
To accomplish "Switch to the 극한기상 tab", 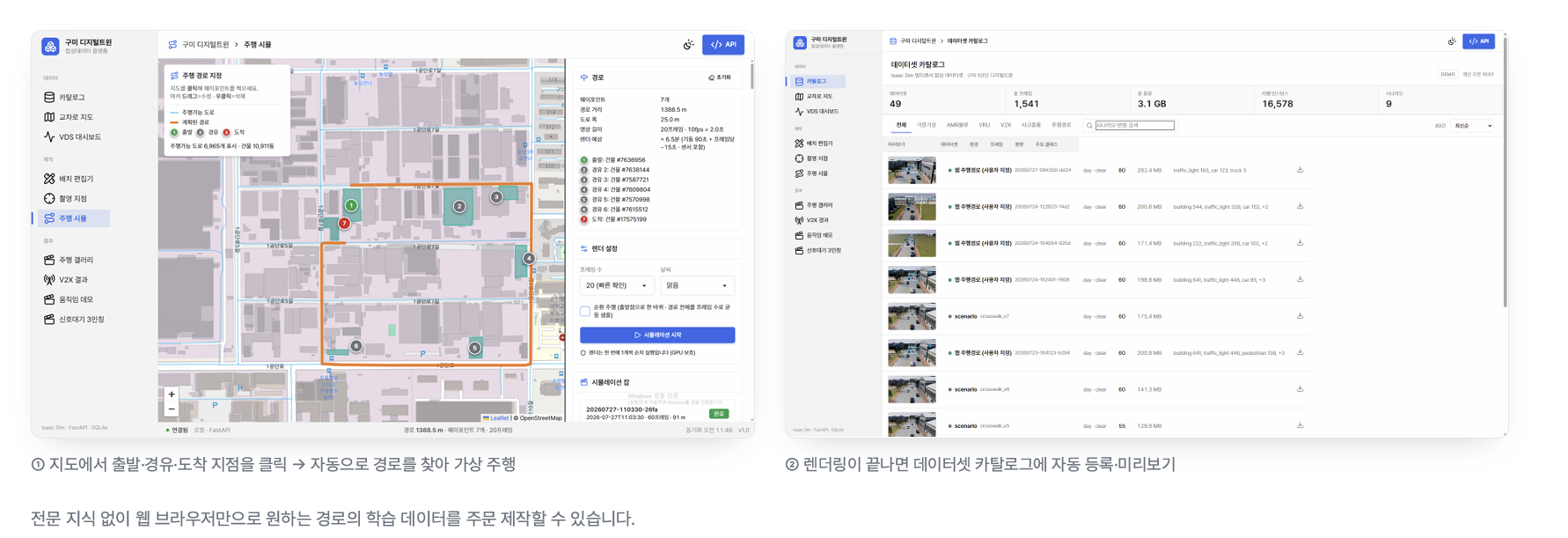I will [927, 126].
